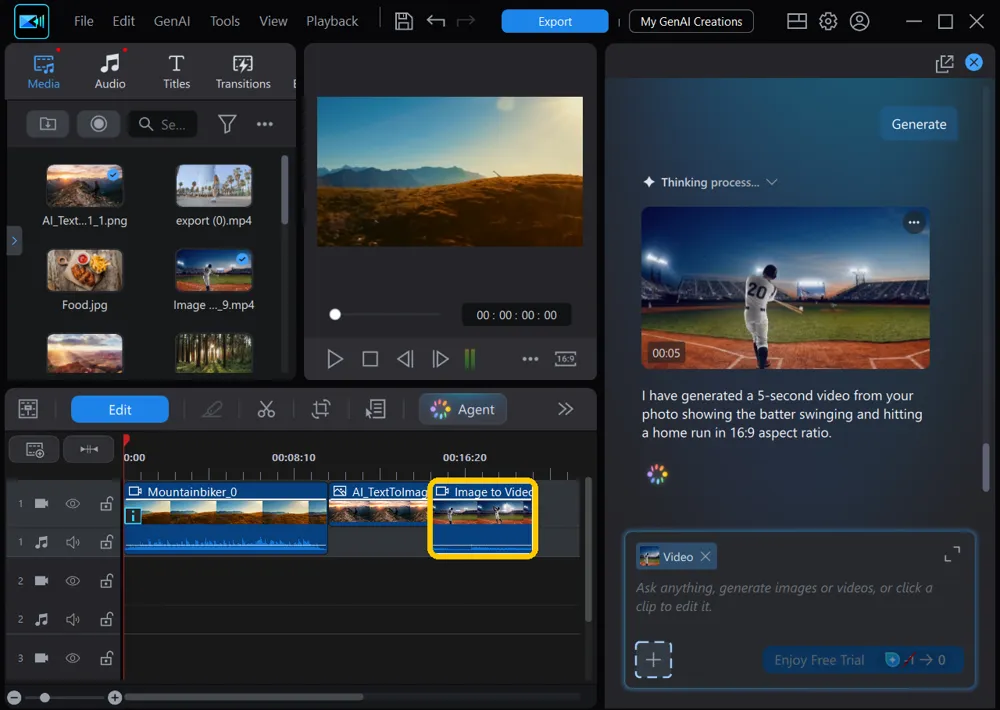Click the snap/ripple mode timeline icon
The height and width of the screenshot is (710, 1000).
click(89, 450)
